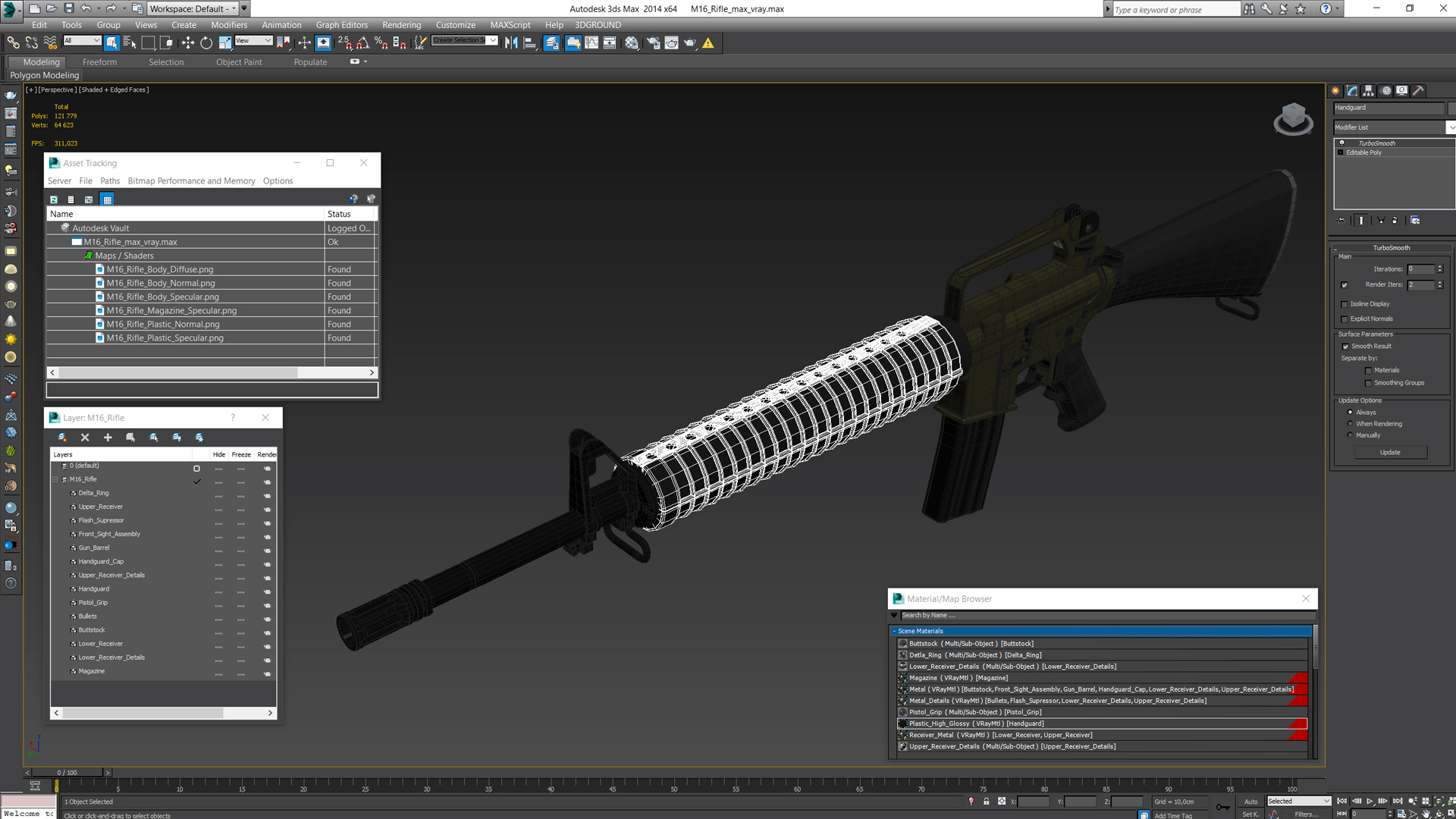Screen dimensions: 1456x819
Task: Click Refresh icon in Asset Tracking toolbar
Action: [x=54, y=199]
